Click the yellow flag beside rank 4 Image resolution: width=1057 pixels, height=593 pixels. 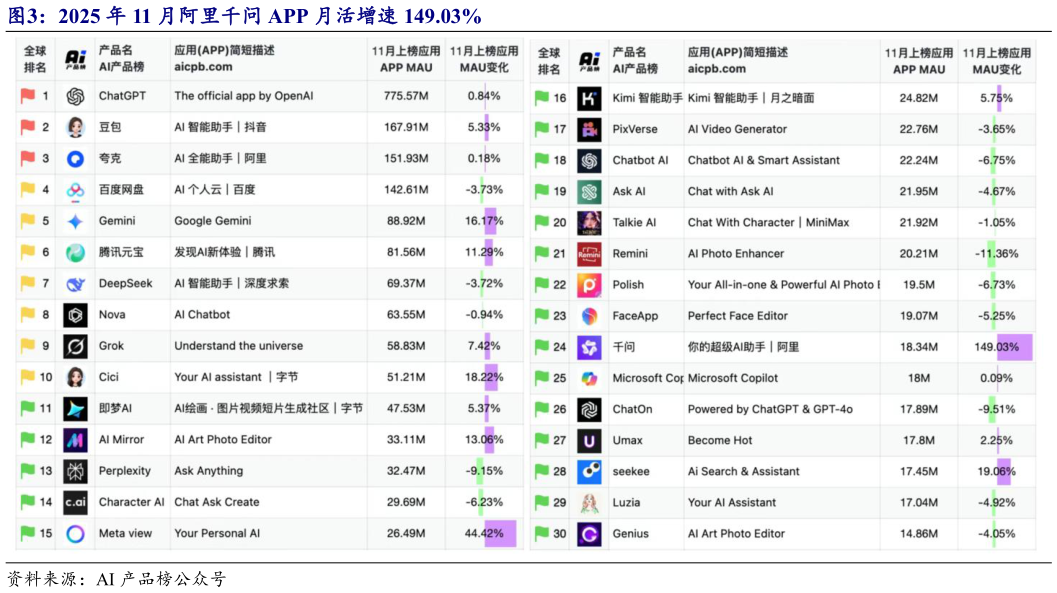(28, 189)
